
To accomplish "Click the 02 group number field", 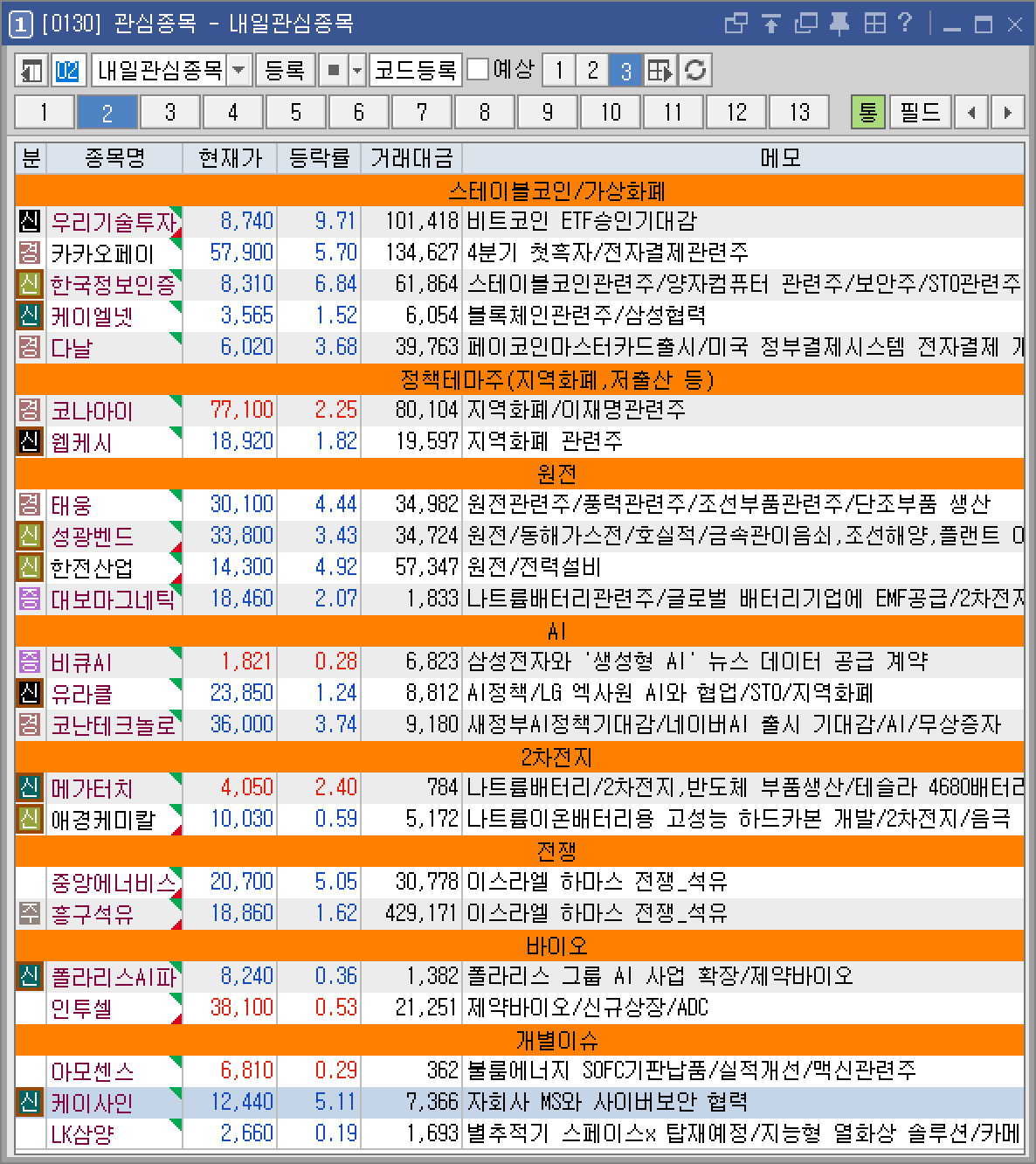I will click(68, 70).
